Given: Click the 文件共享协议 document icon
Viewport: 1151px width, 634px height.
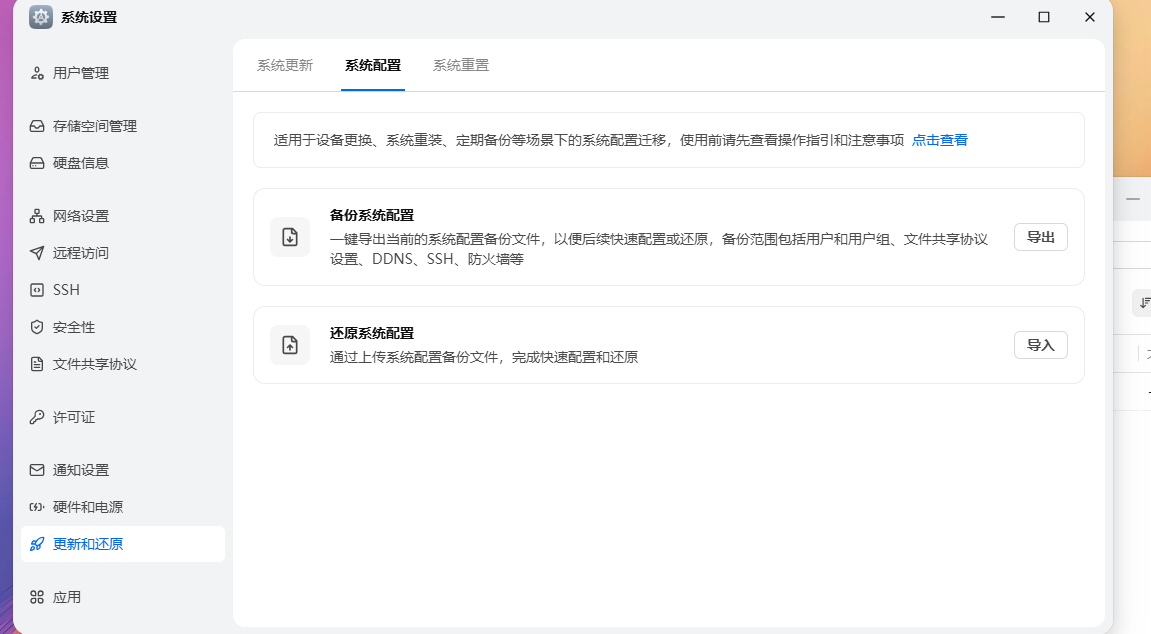Looking at the screenshot, I should point(37,364).
